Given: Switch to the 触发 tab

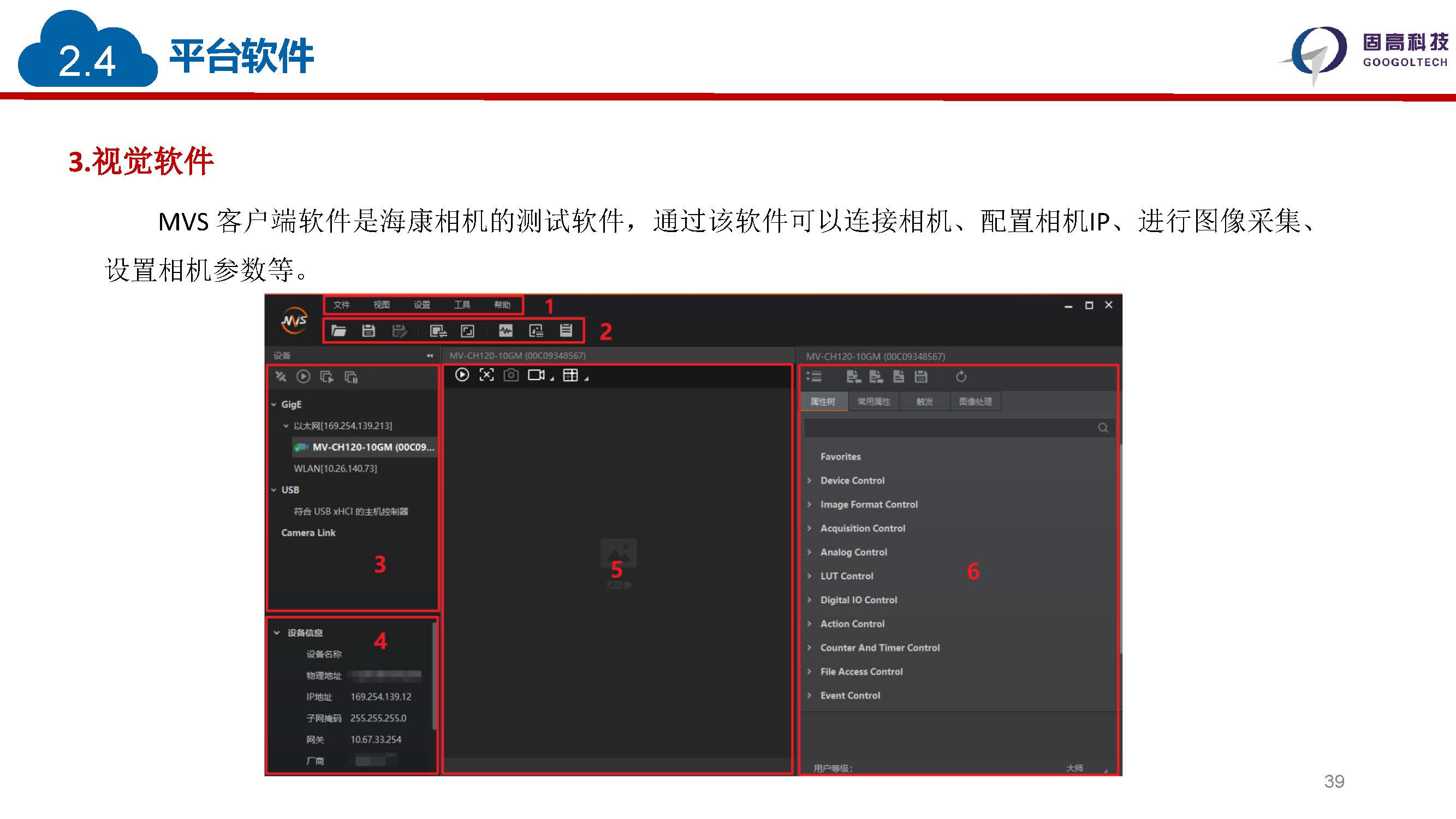Looking at the screenshot, I should [x=925, y=401].
